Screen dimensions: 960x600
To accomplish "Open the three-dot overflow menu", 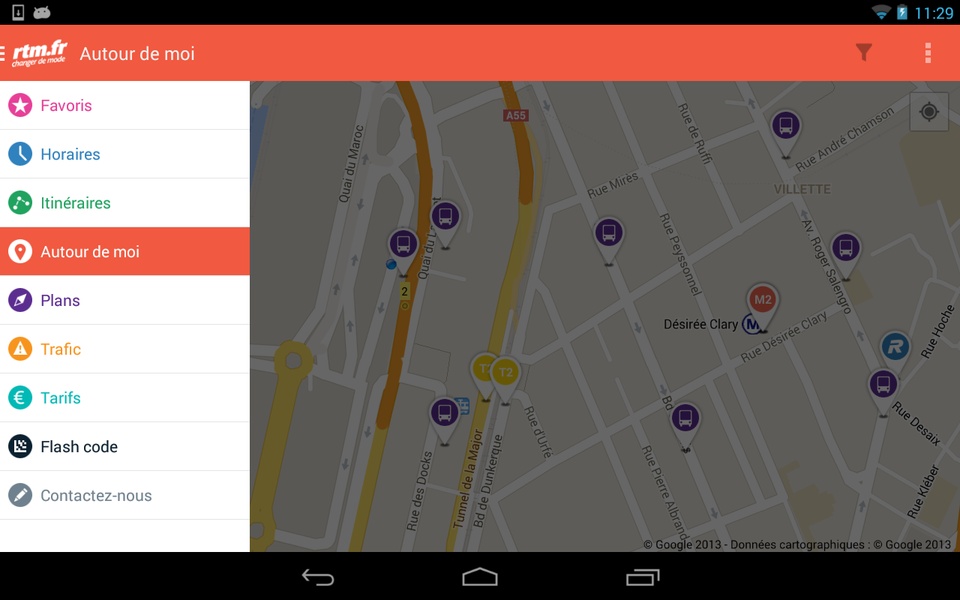I will click(928, 53).
